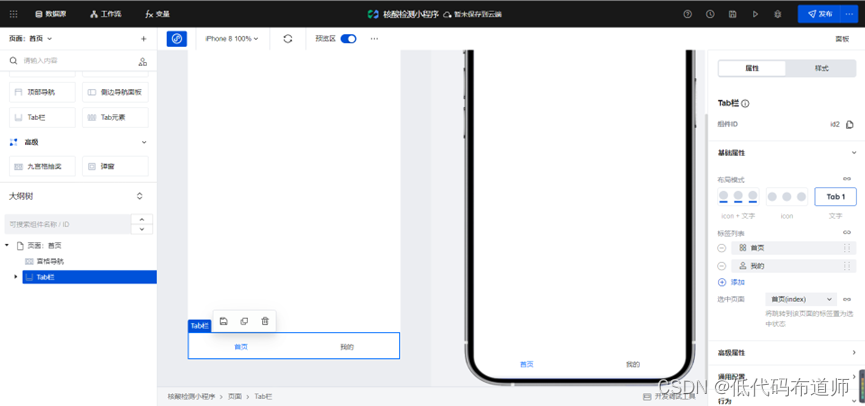Click the debug bug icon
Image resolution: width=865 pixels, height=406 pixels.
777,14
